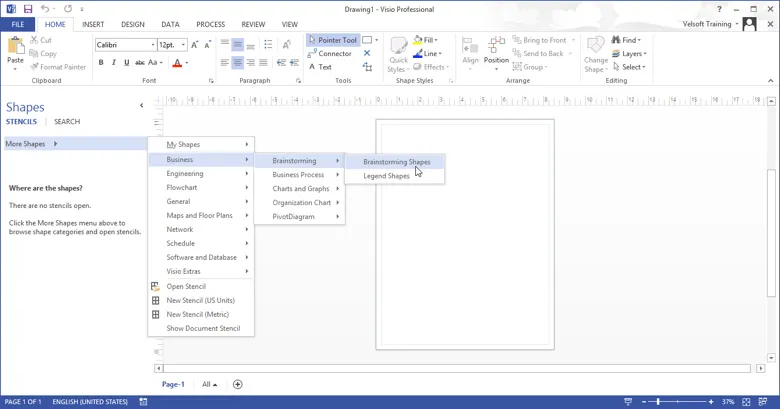This screenshot has width=780, height=409.
Task: Click the insert page plus button
Action: (x=238, y=384)
